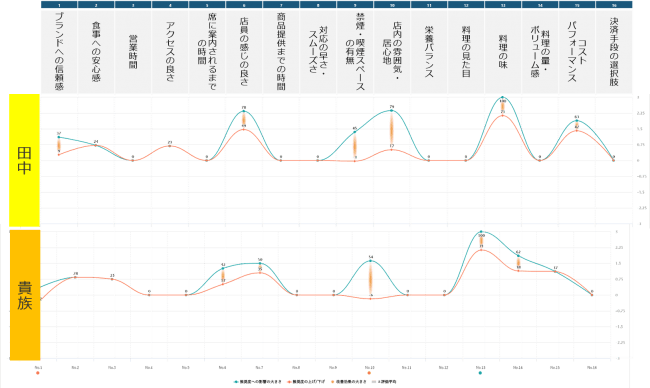This screenshot has width=650, height=388.
Task: Click the teal marker below No.13
Action: coord(480,373)
